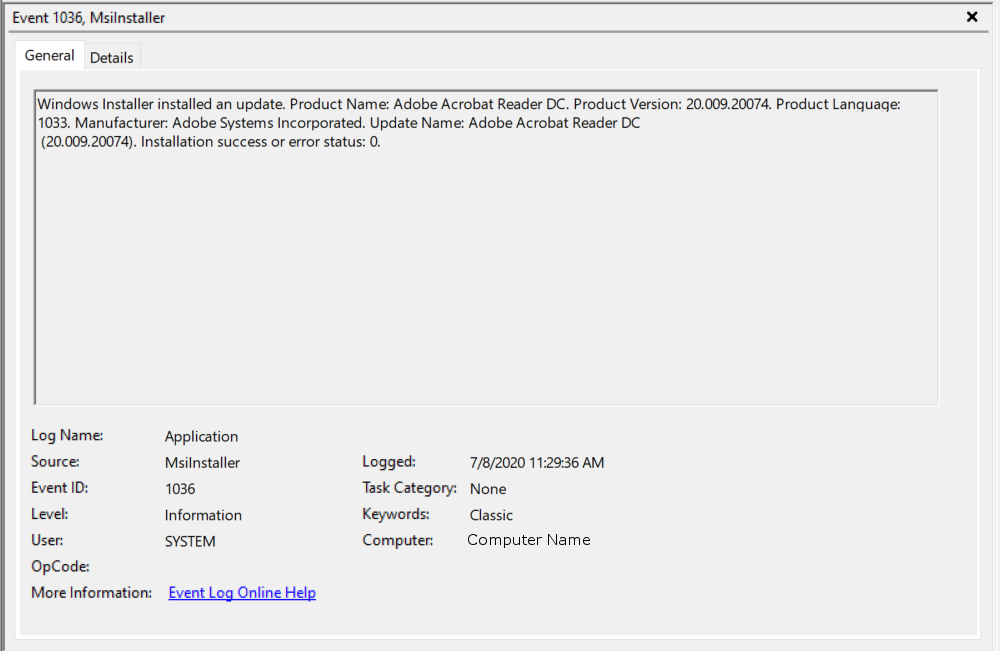Click the 'Source:' field label
Image resolution: width=1000 pixels, height=651 pixels.
click(55, 462)
